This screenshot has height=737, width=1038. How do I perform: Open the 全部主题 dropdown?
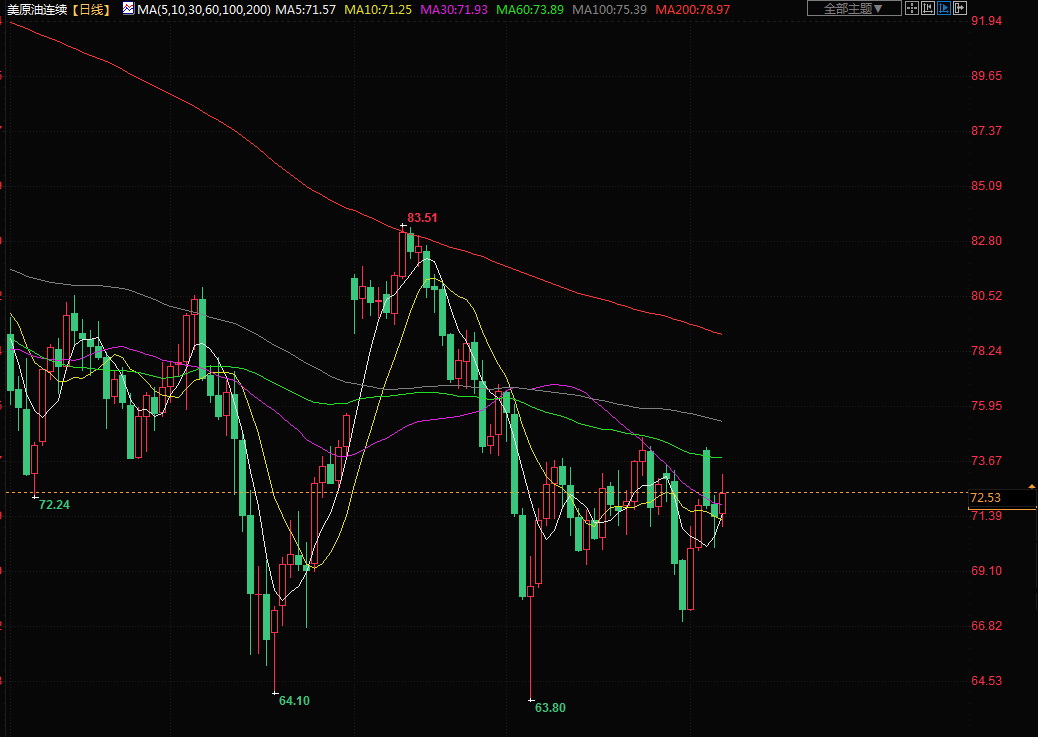click(x=852, y=9)
